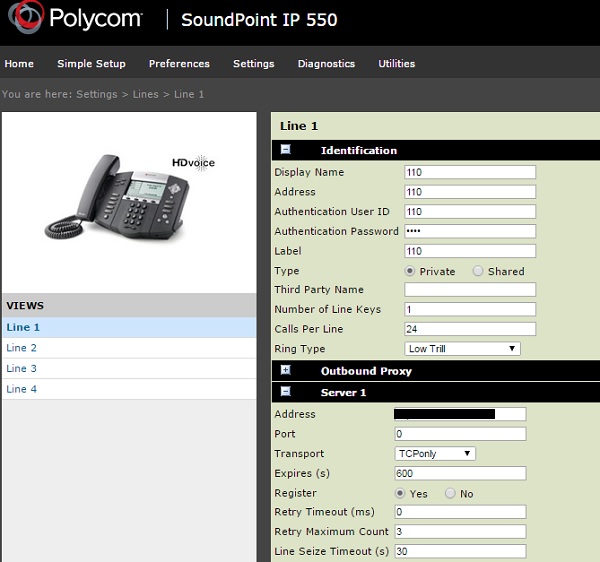Click the Label input field
Screen dimensions: 600x562
click(x=470, y=251)
